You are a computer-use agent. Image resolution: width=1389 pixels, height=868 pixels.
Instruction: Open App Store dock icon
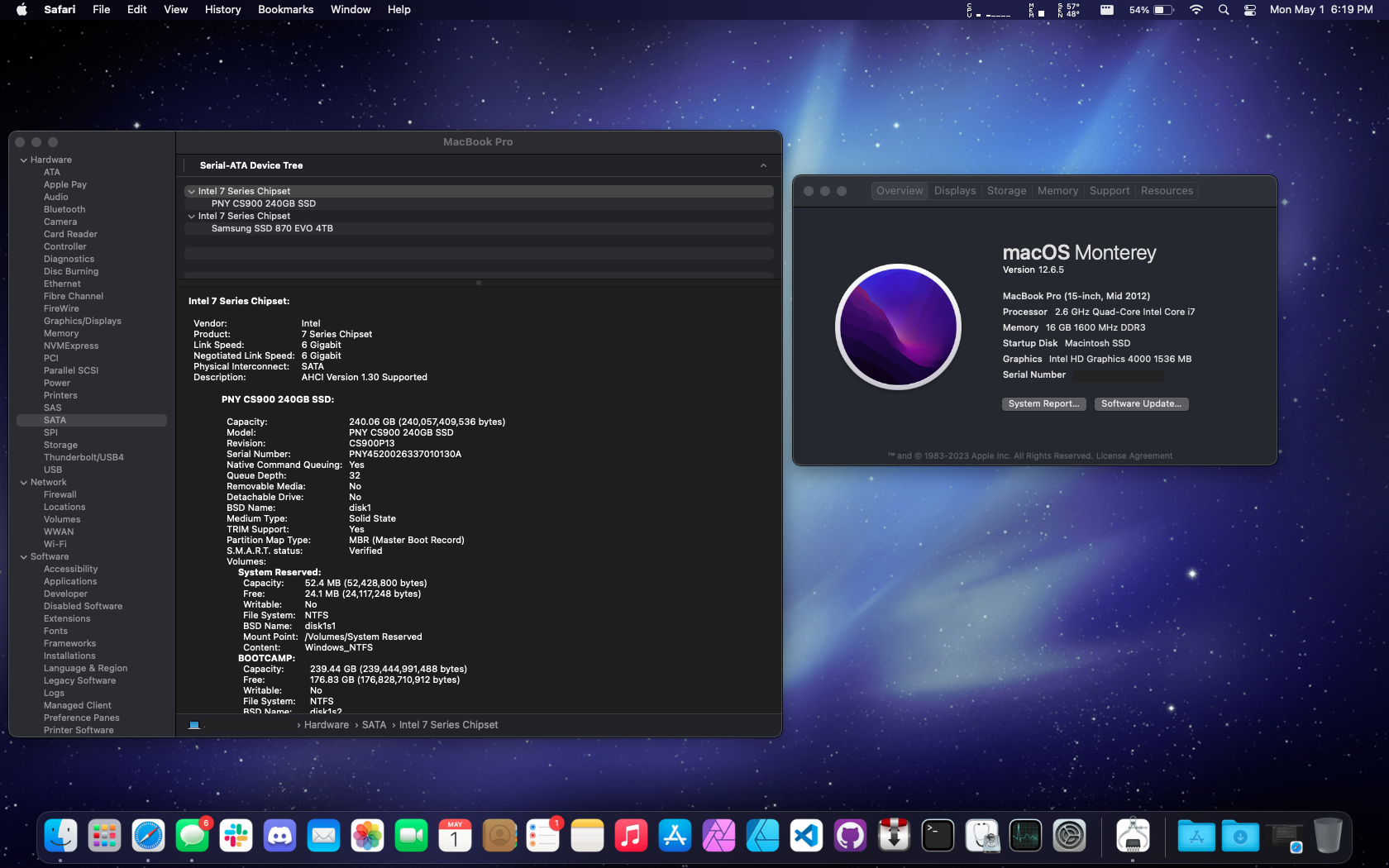[675, 836]
